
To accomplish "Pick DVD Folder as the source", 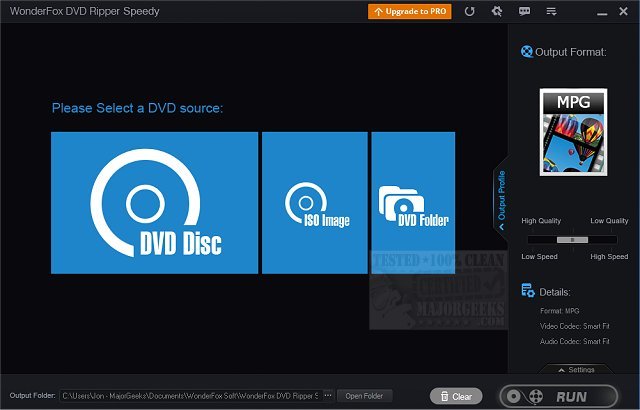I will tap(413, 202).
